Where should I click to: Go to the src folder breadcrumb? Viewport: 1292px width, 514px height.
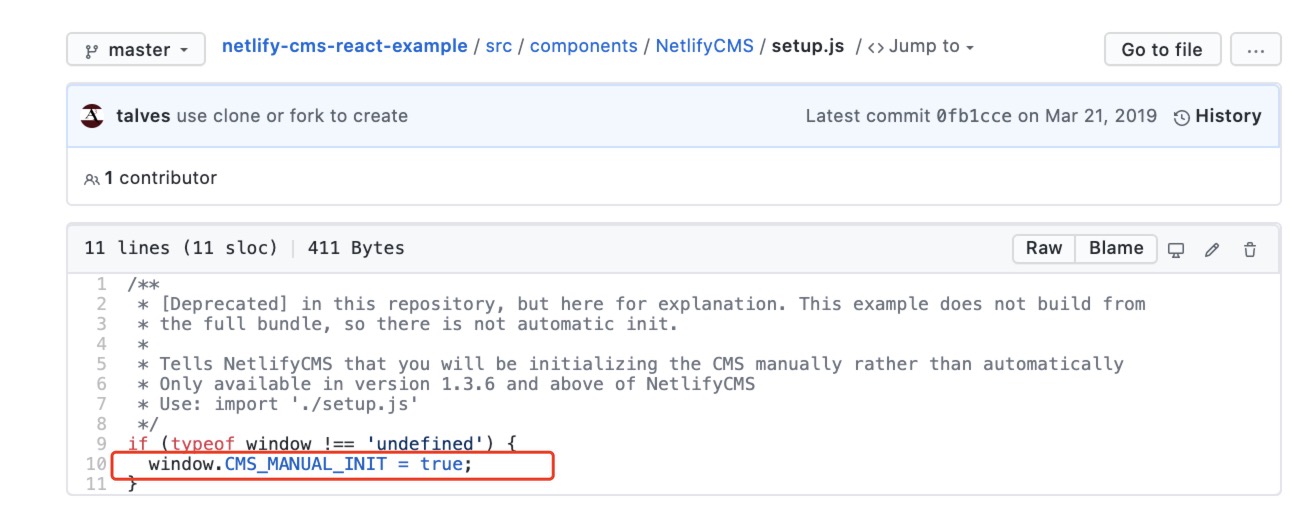[498, 46]
